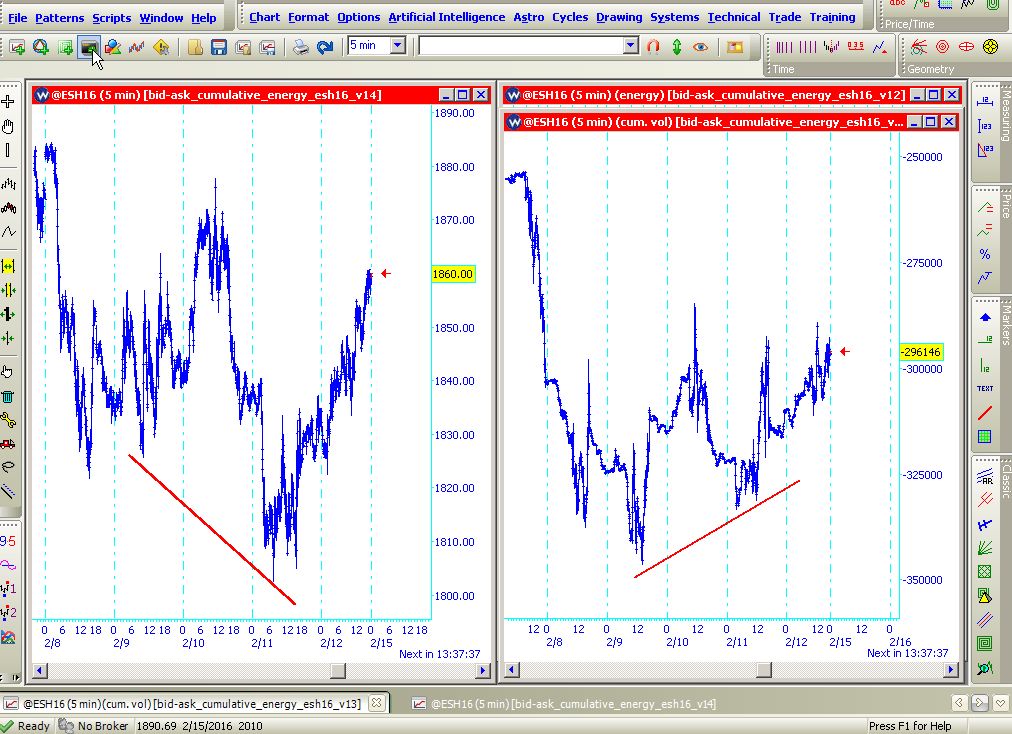Expand the wide empty combo box arrow
Viewport: 1012px width, 734px height.
tap(631, 45)
